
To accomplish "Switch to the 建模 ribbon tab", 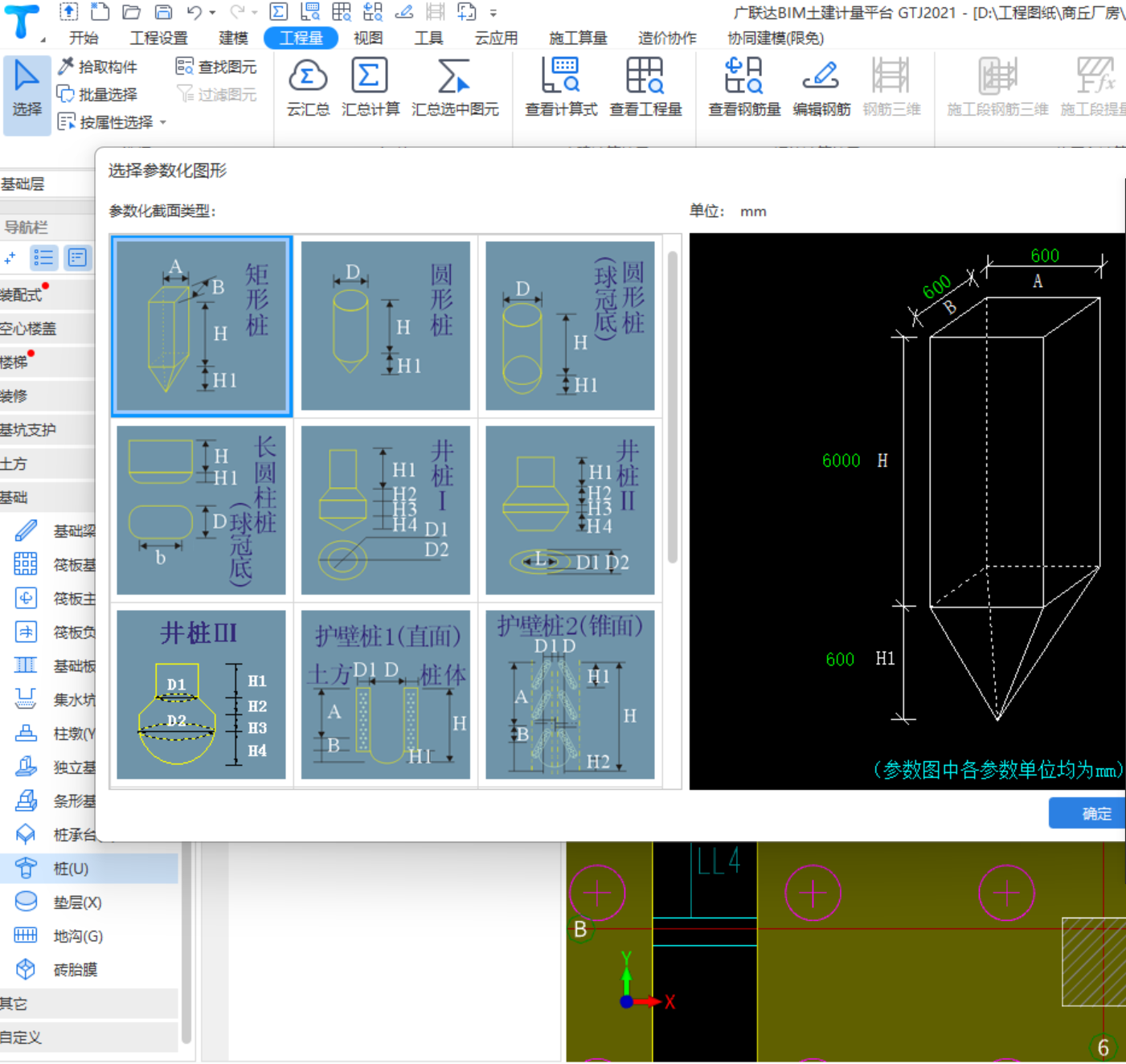I will 234,38.
